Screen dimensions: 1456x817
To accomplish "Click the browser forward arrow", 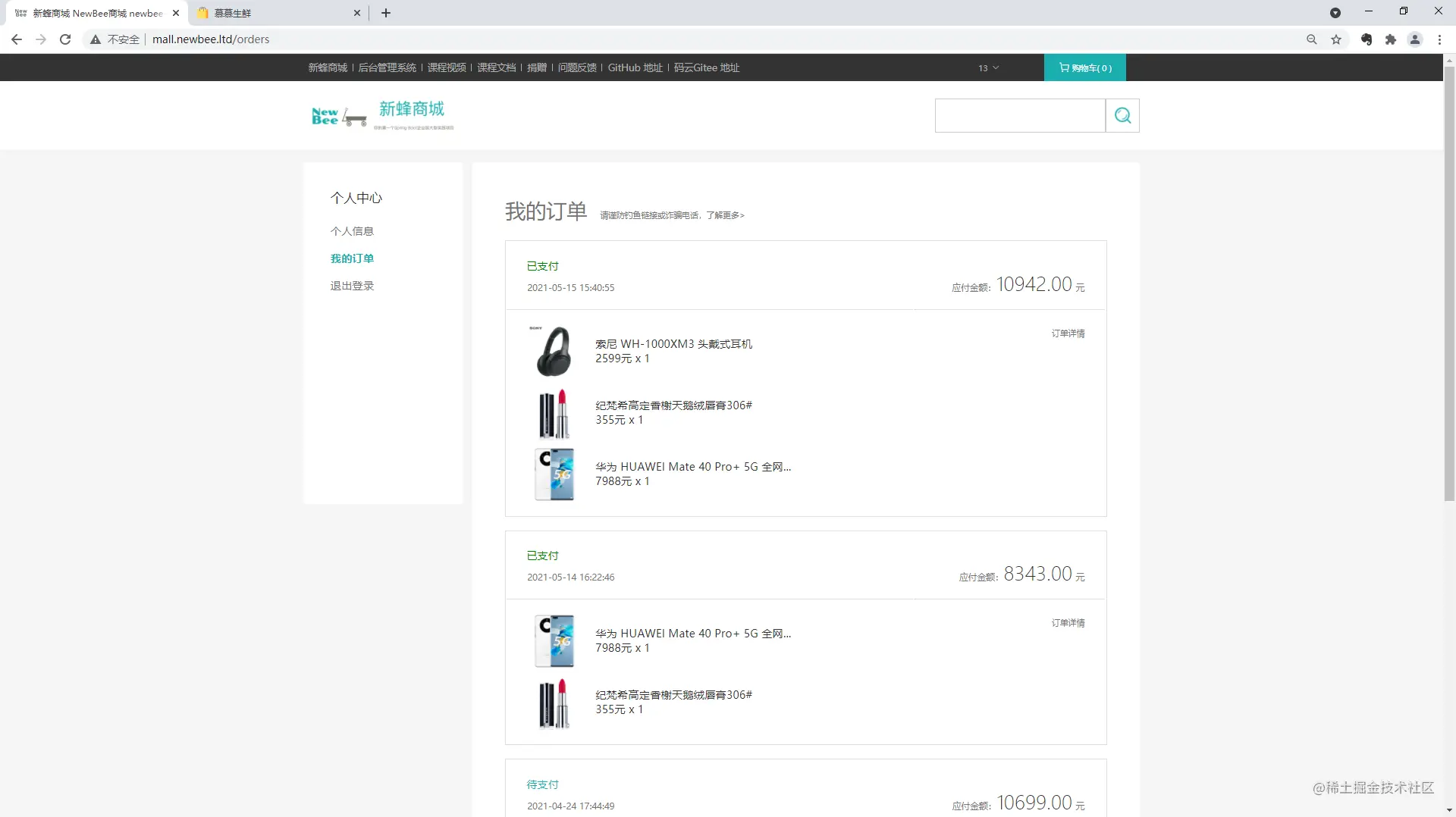I will pyautogui.click(x=41, y=39).
